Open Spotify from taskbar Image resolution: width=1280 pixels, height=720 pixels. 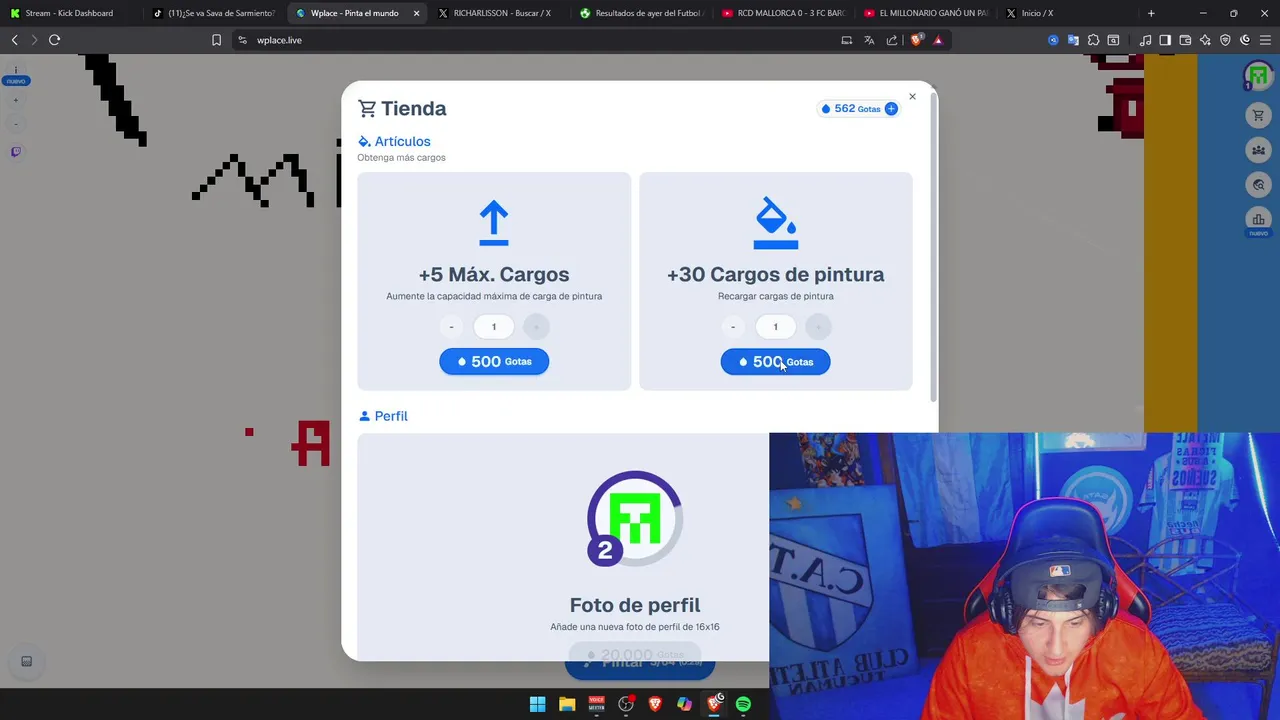pos(743,704)
